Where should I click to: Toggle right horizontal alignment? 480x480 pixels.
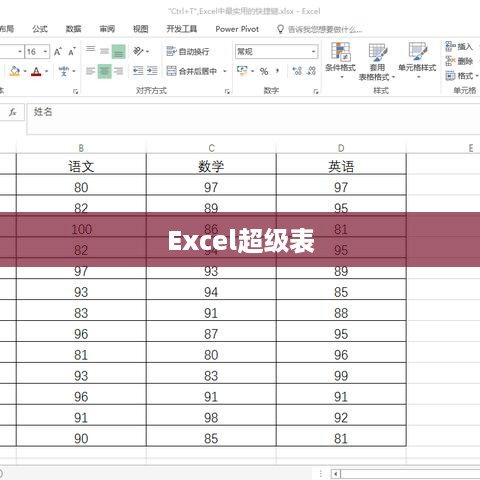point(118,71)
